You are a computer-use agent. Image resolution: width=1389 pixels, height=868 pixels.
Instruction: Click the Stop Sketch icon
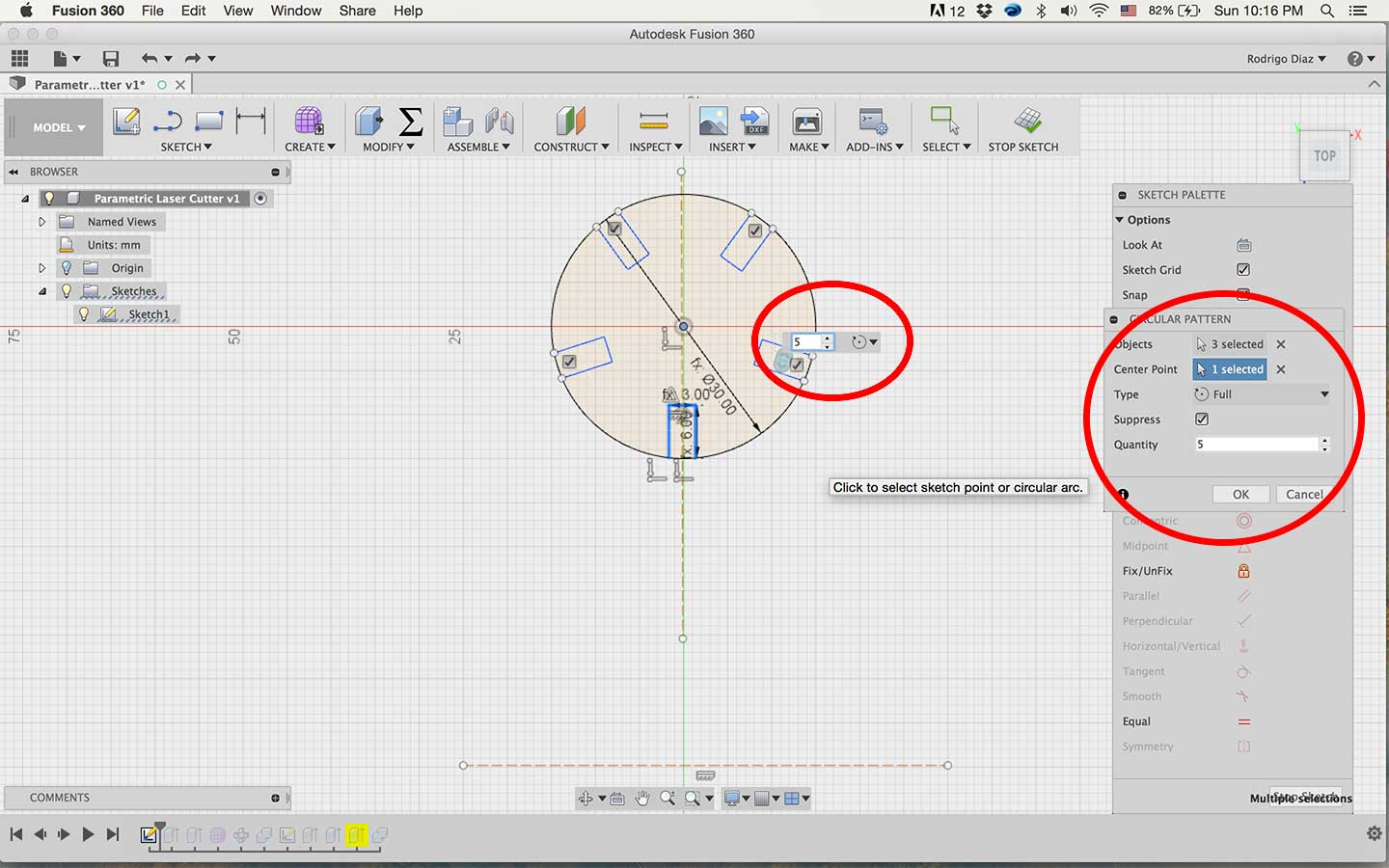pos(1027,121)
